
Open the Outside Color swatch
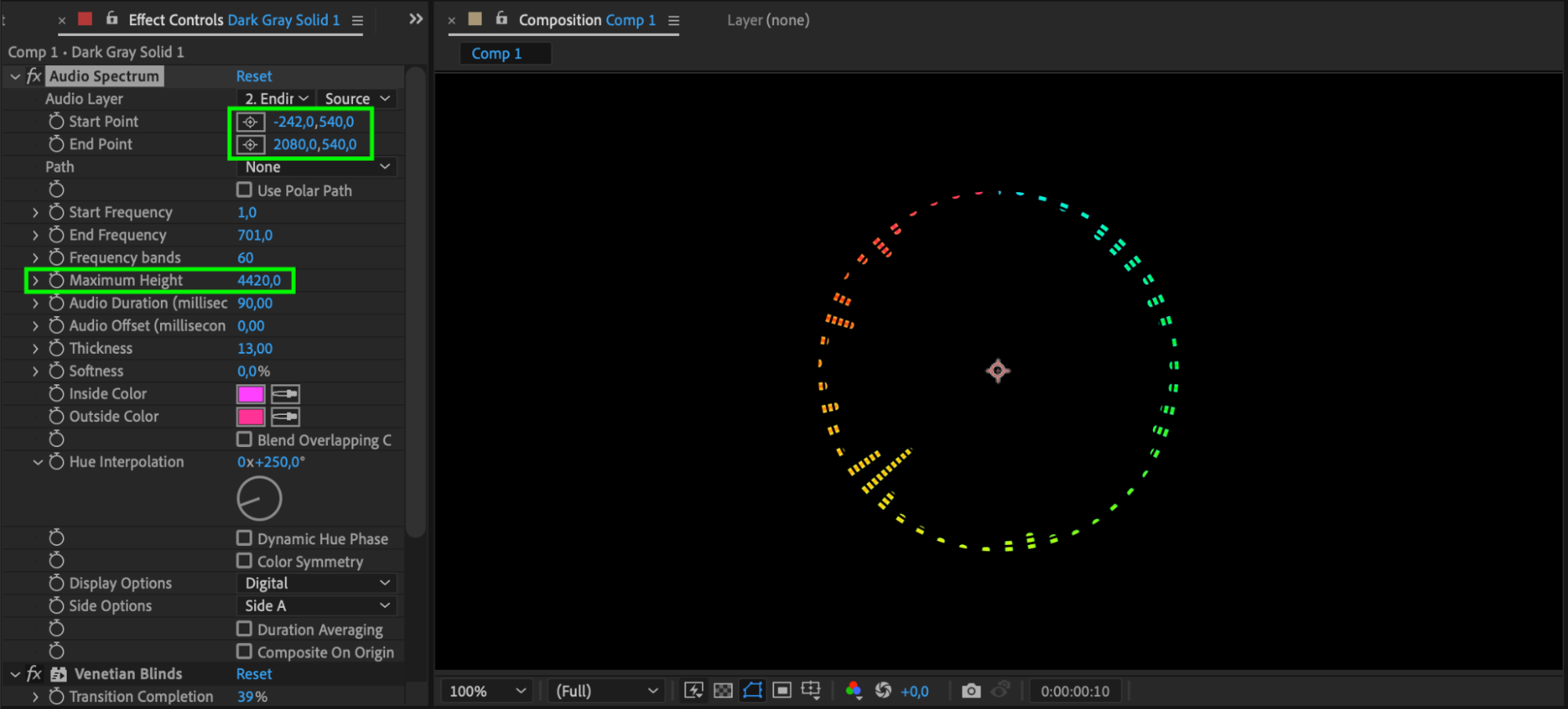click(x=251, y=416)
